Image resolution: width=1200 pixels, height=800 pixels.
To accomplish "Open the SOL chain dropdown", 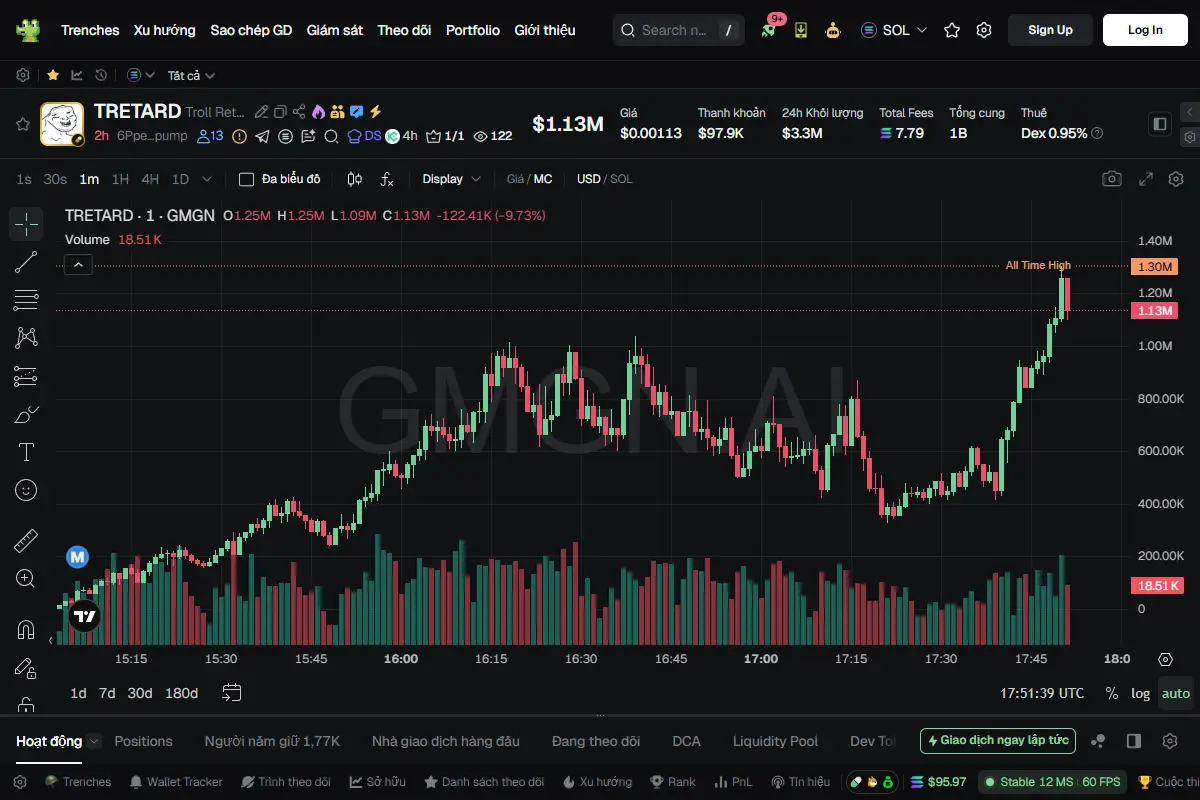I will pyautogui.click(x=894, y=30).
